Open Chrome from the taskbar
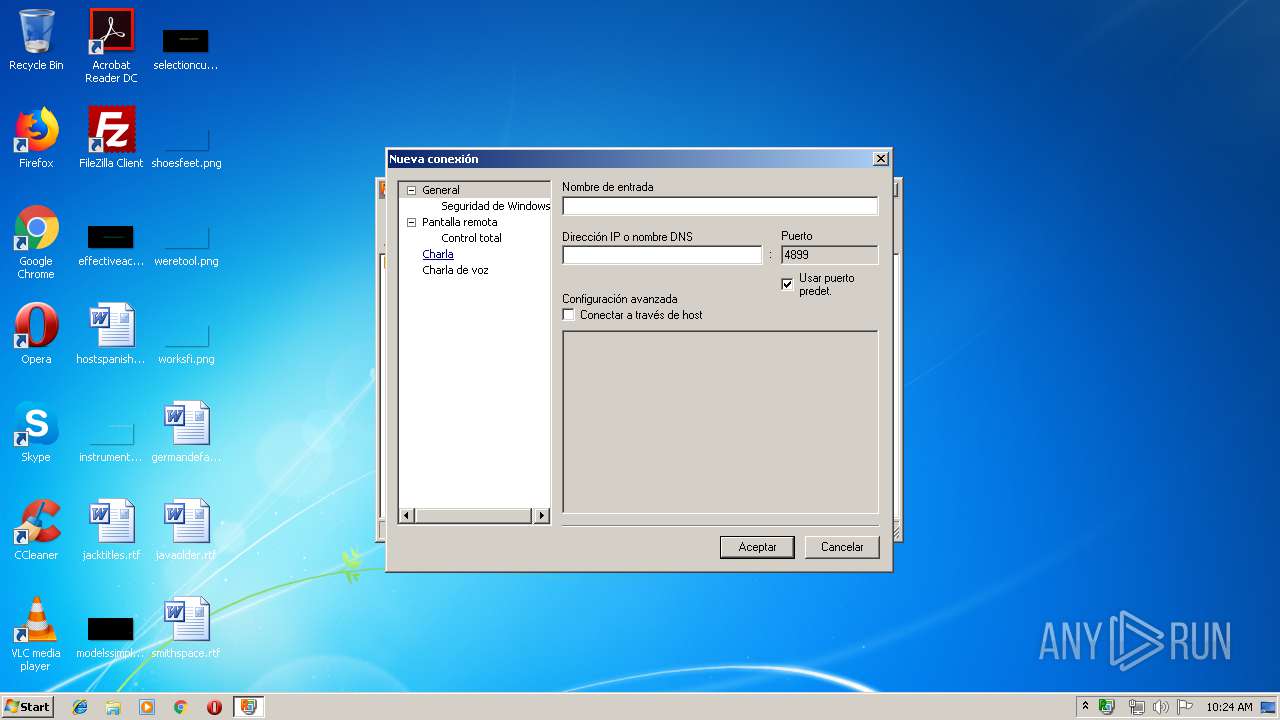Viewport: 1280px width, 720px height. [181, 707]
